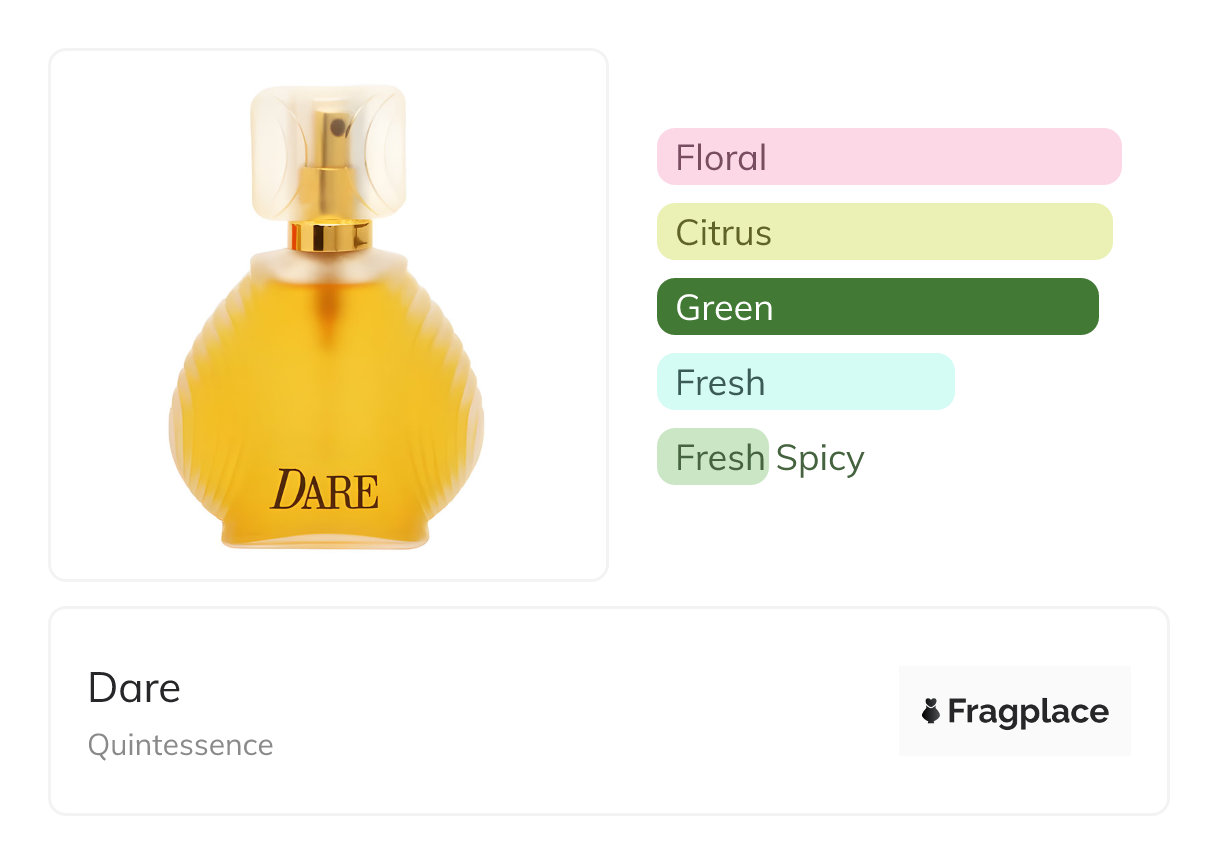Viewport: 1218px width, 864px height.
Task: Select the dark Green accord bar
Action: (x=878, y=307)
